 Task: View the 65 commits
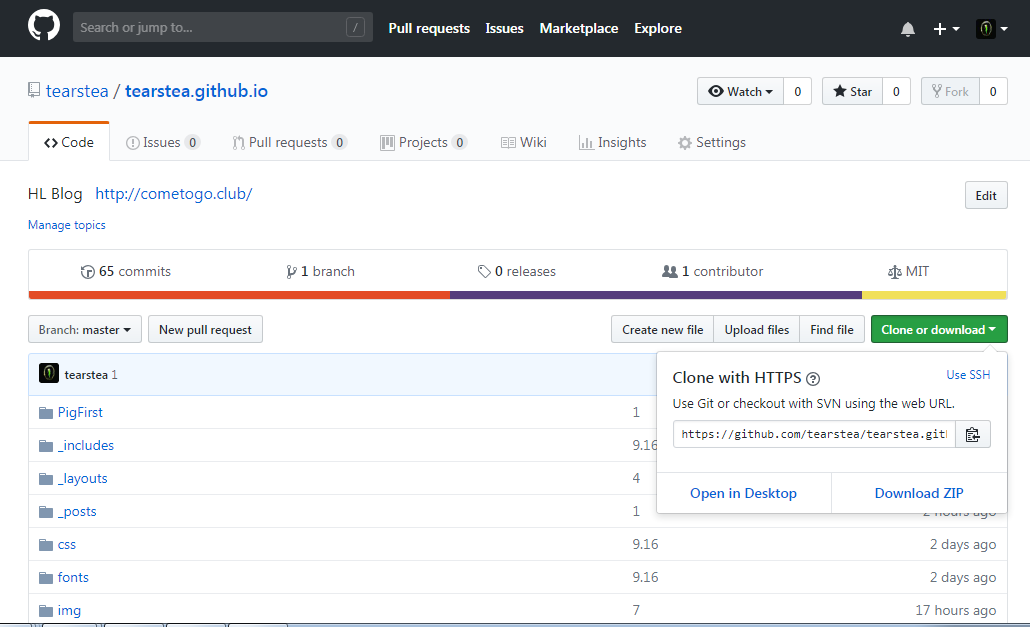pyautogui.click(x=125, y=271)
